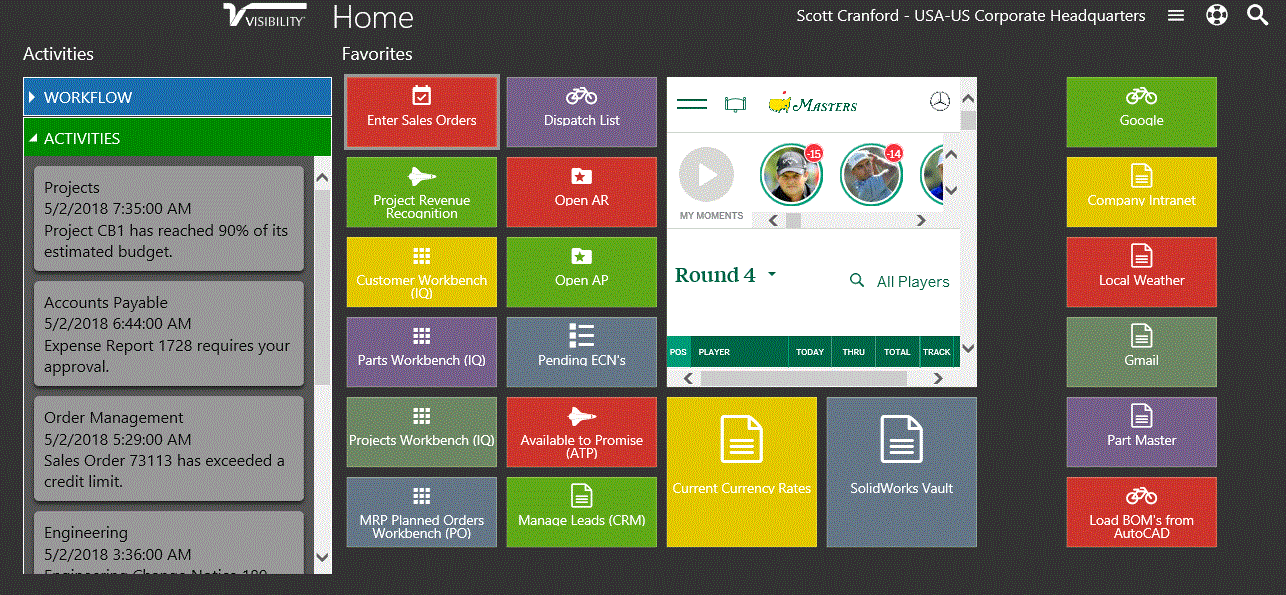The width and height of the screenshot is (1286, 595).
Task: Click Masters widget horizontal scroll right arrow
Action: 938,378
